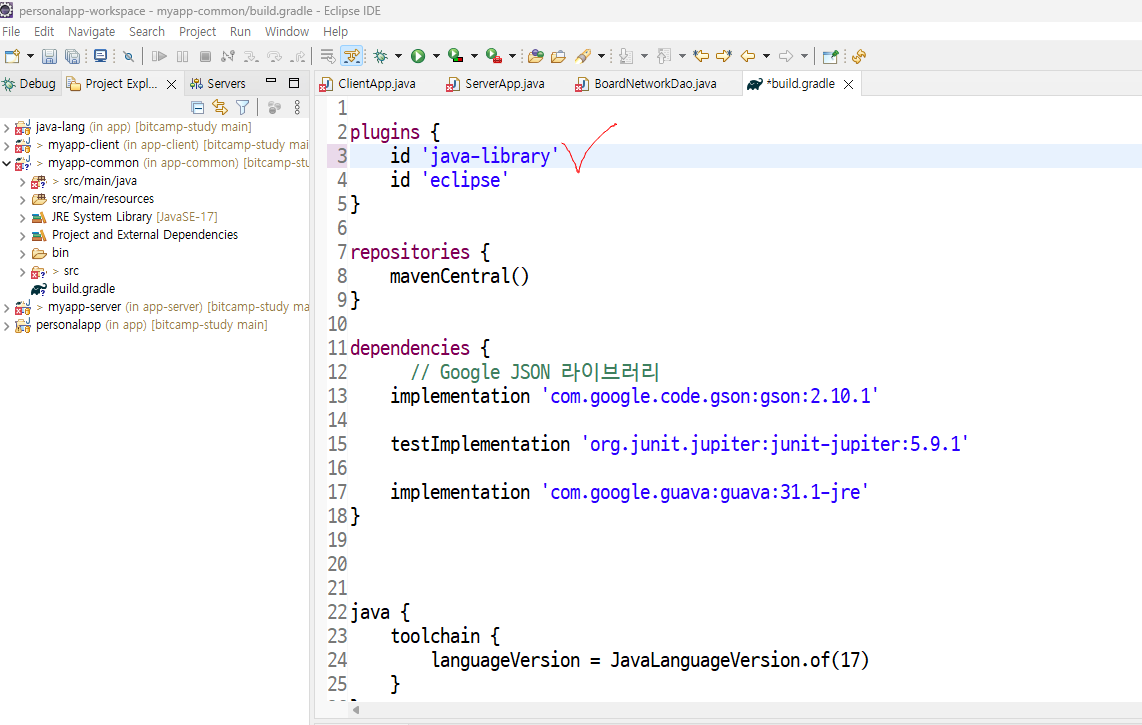Launch Debug with the bug icon
1142x725 pixels.
coord(380,56)
